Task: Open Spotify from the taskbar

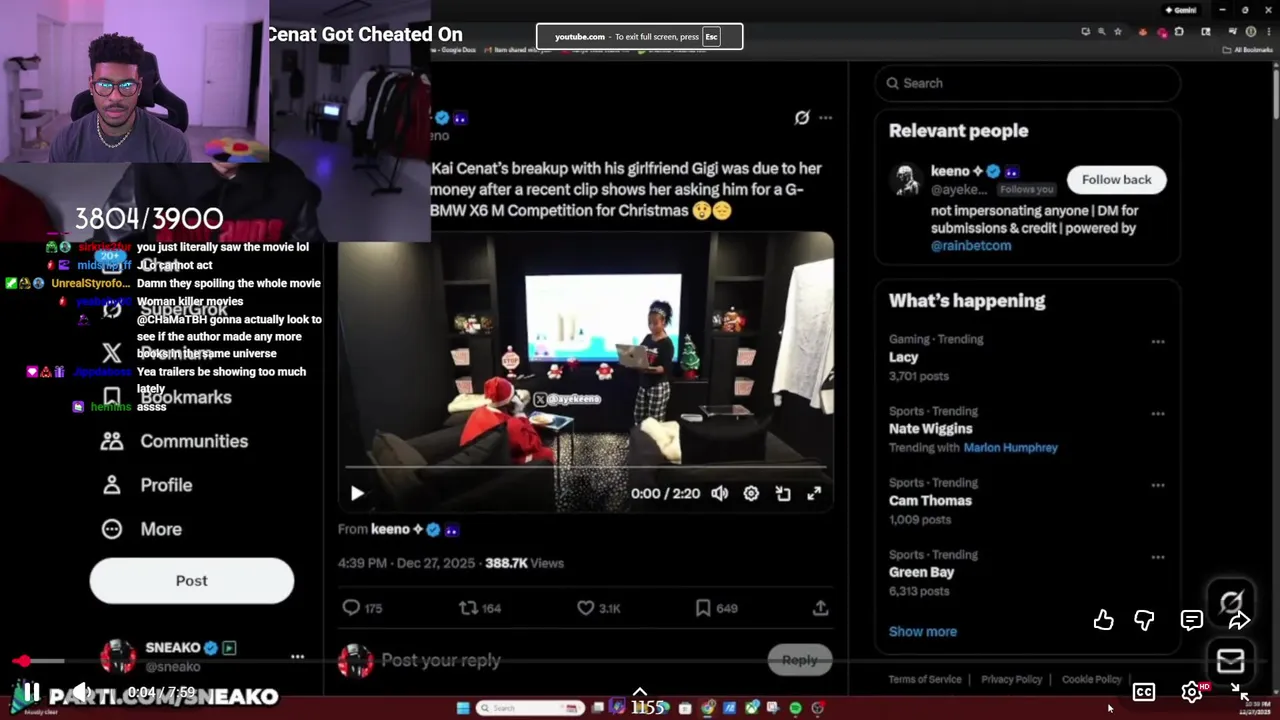Action: click(795, 708)
